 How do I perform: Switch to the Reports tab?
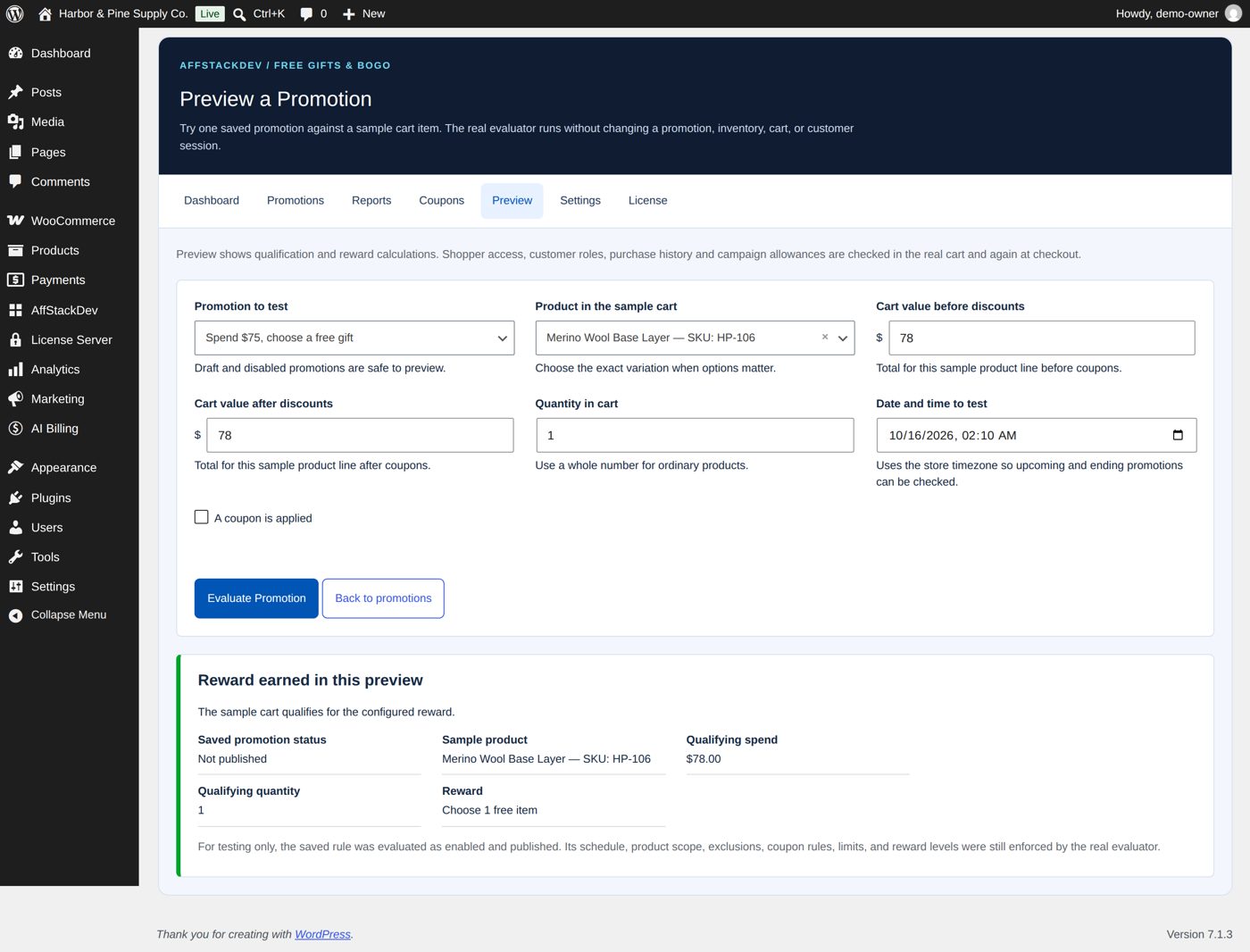click(x=371, y=200)
